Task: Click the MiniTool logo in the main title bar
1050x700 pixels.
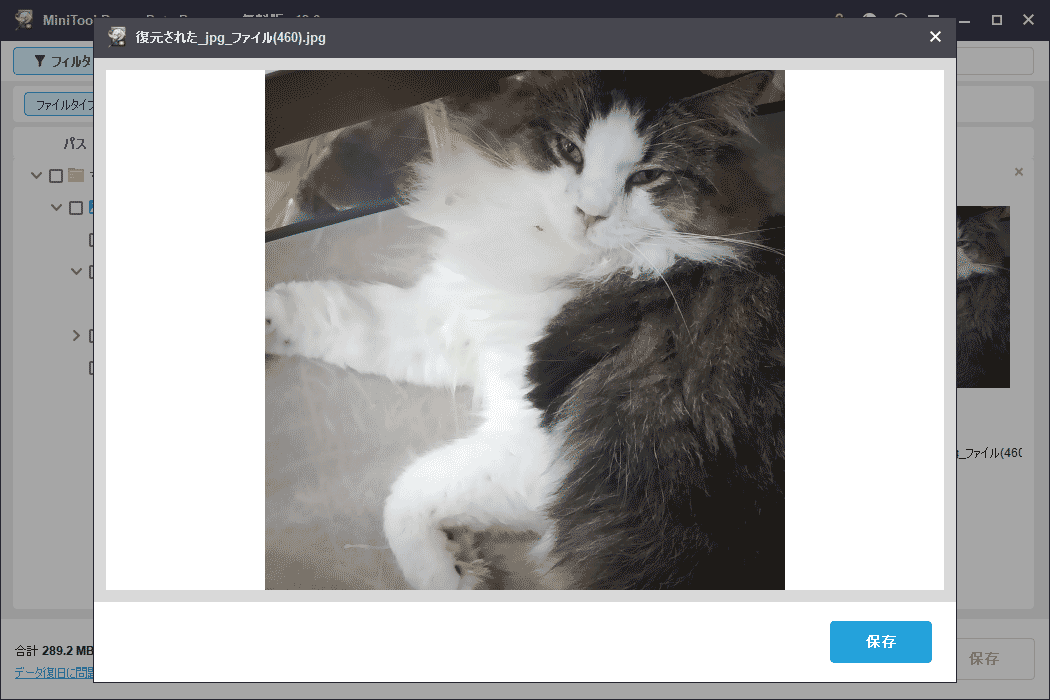Action: (x=23, y=18)
